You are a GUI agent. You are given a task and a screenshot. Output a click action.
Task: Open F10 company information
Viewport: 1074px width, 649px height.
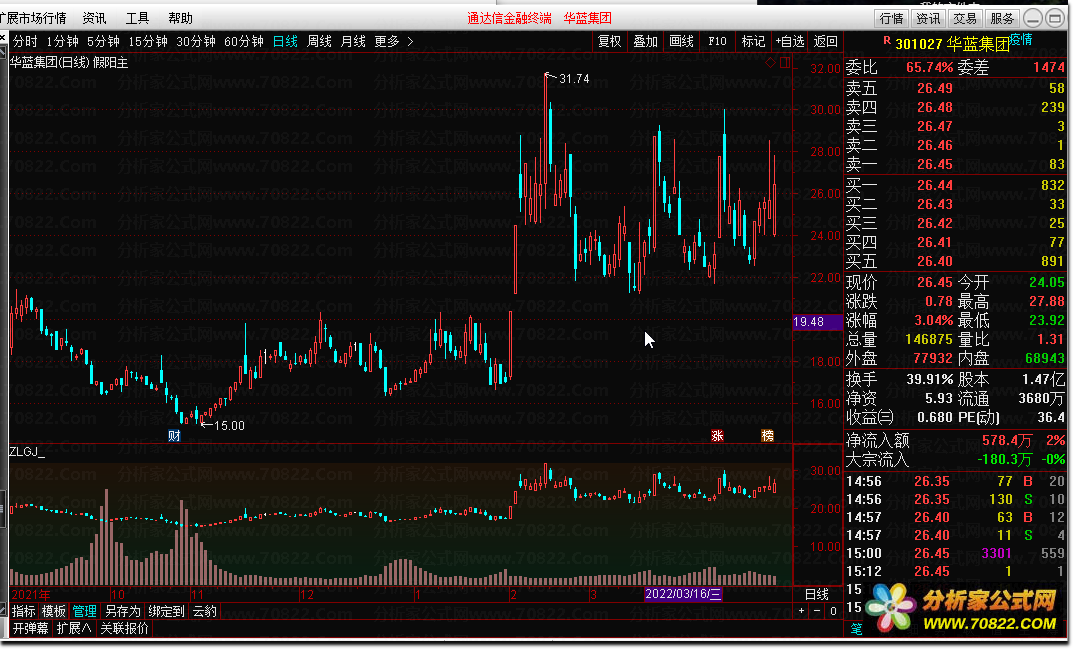tap(717, 42)
